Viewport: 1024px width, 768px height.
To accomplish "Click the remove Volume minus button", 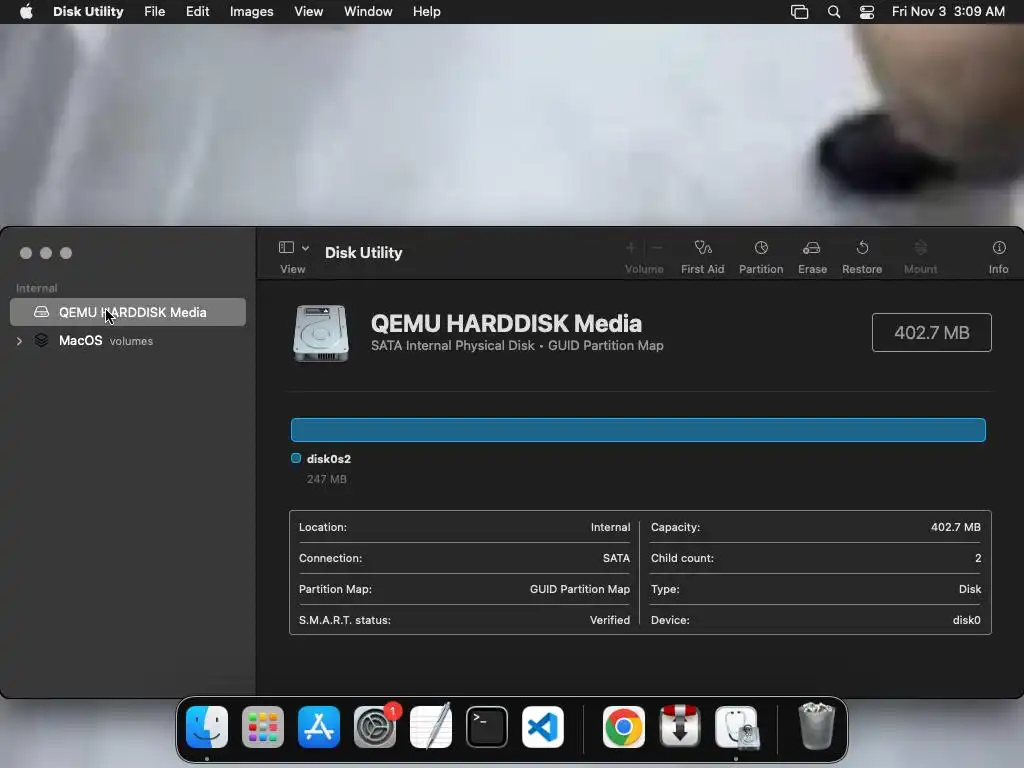I will [657, 248].
